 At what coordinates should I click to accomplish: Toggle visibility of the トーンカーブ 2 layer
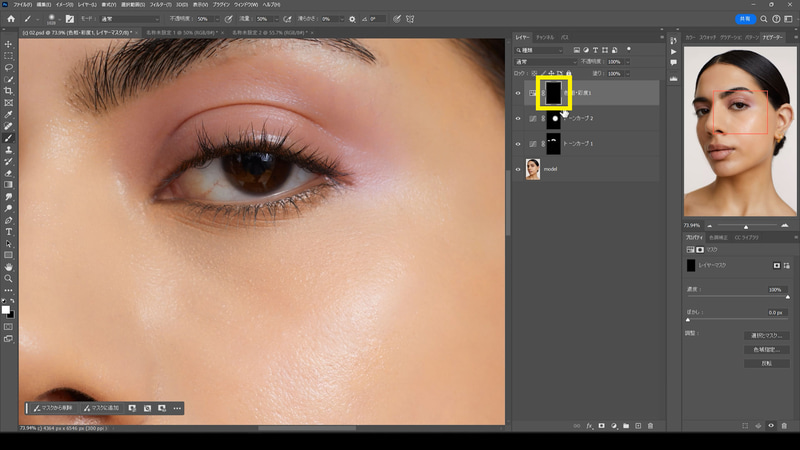pyautogui.click(x=518, y=119)
